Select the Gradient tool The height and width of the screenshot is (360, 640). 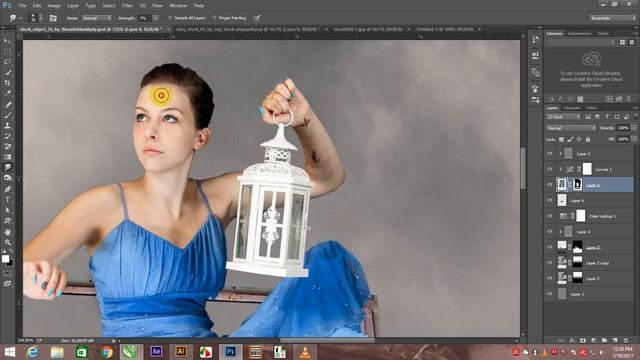pyautogui.click(x=7, y=157)
